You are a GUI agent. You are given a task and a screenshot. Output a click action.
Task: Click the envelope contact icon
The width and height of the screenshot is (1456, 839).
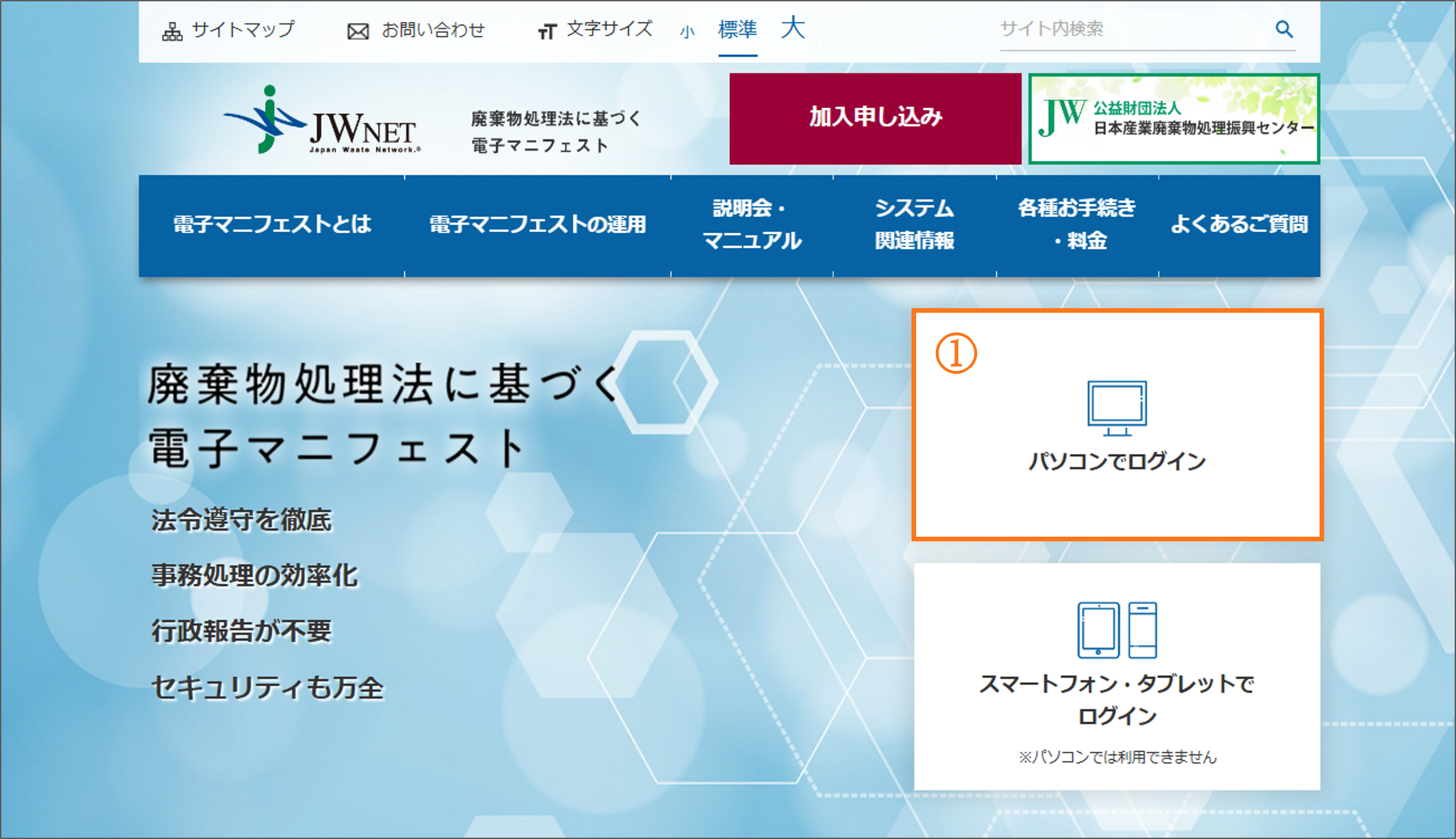click(x=358, y=31)
